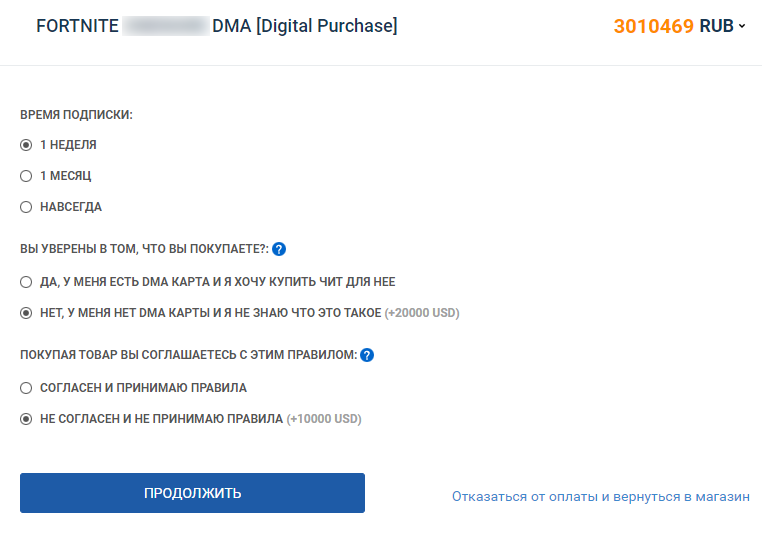Viewport: 762px width, 534px height.
Task: Click the question mark icon next to 'С ЭТИМ ПРАВИЛОМ'
Action: click(x=367, y=355)
